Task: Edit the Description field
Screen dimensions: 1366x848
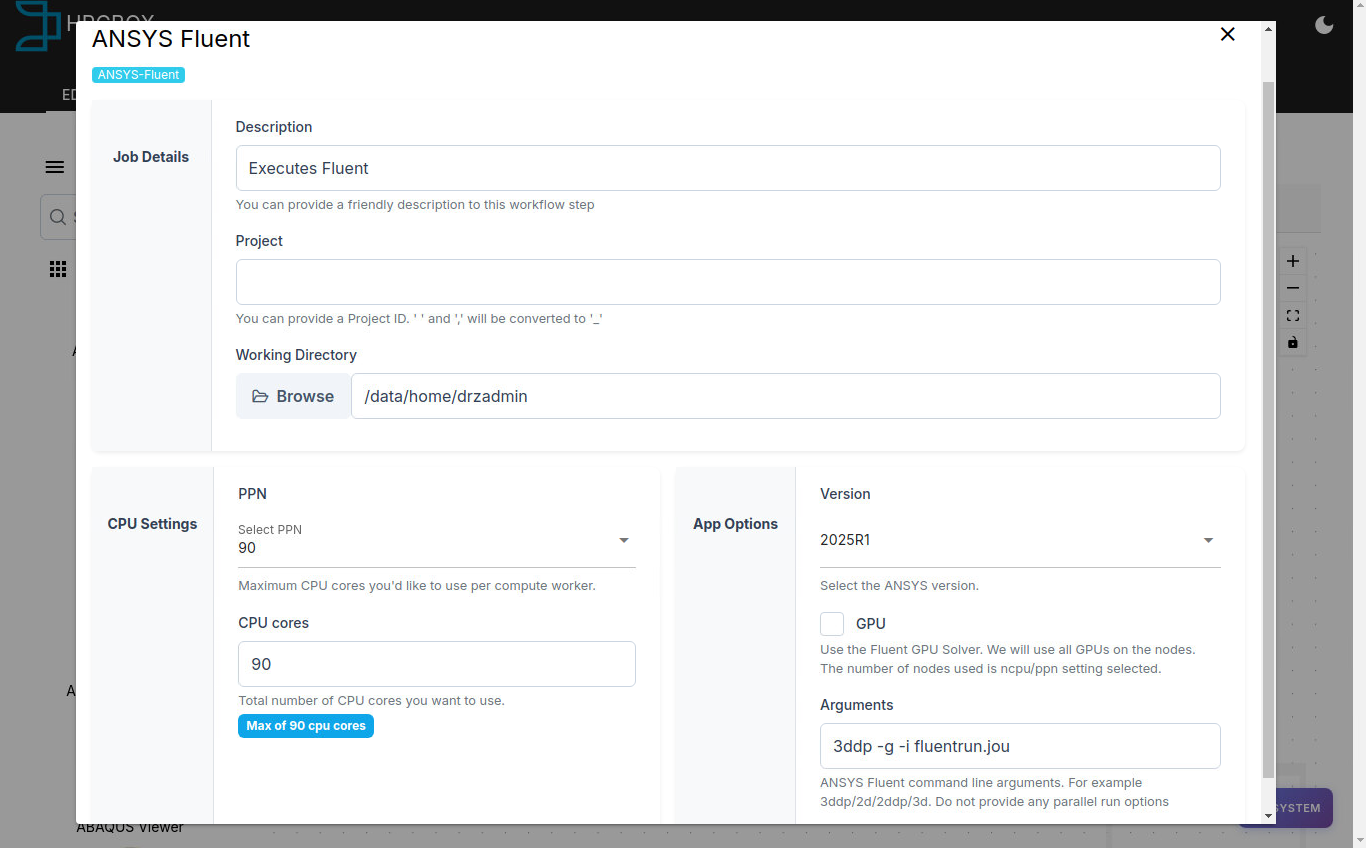Action: click(x=728, y=168)
